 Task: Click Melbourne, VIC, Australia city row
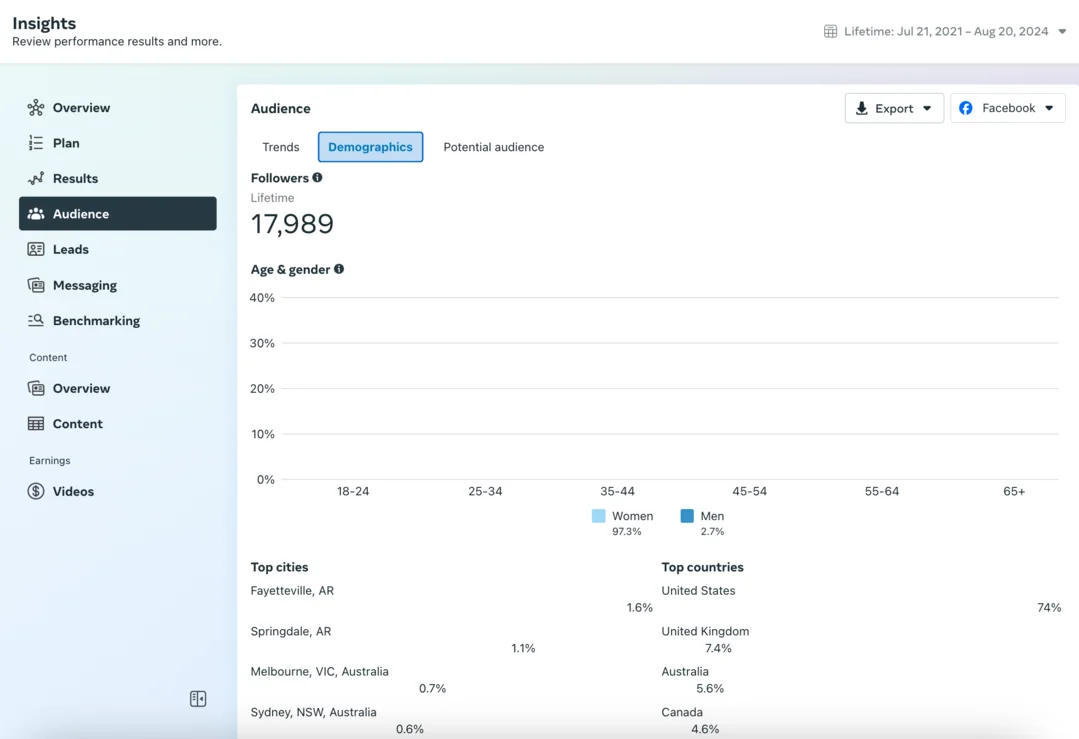click(451, 680)
